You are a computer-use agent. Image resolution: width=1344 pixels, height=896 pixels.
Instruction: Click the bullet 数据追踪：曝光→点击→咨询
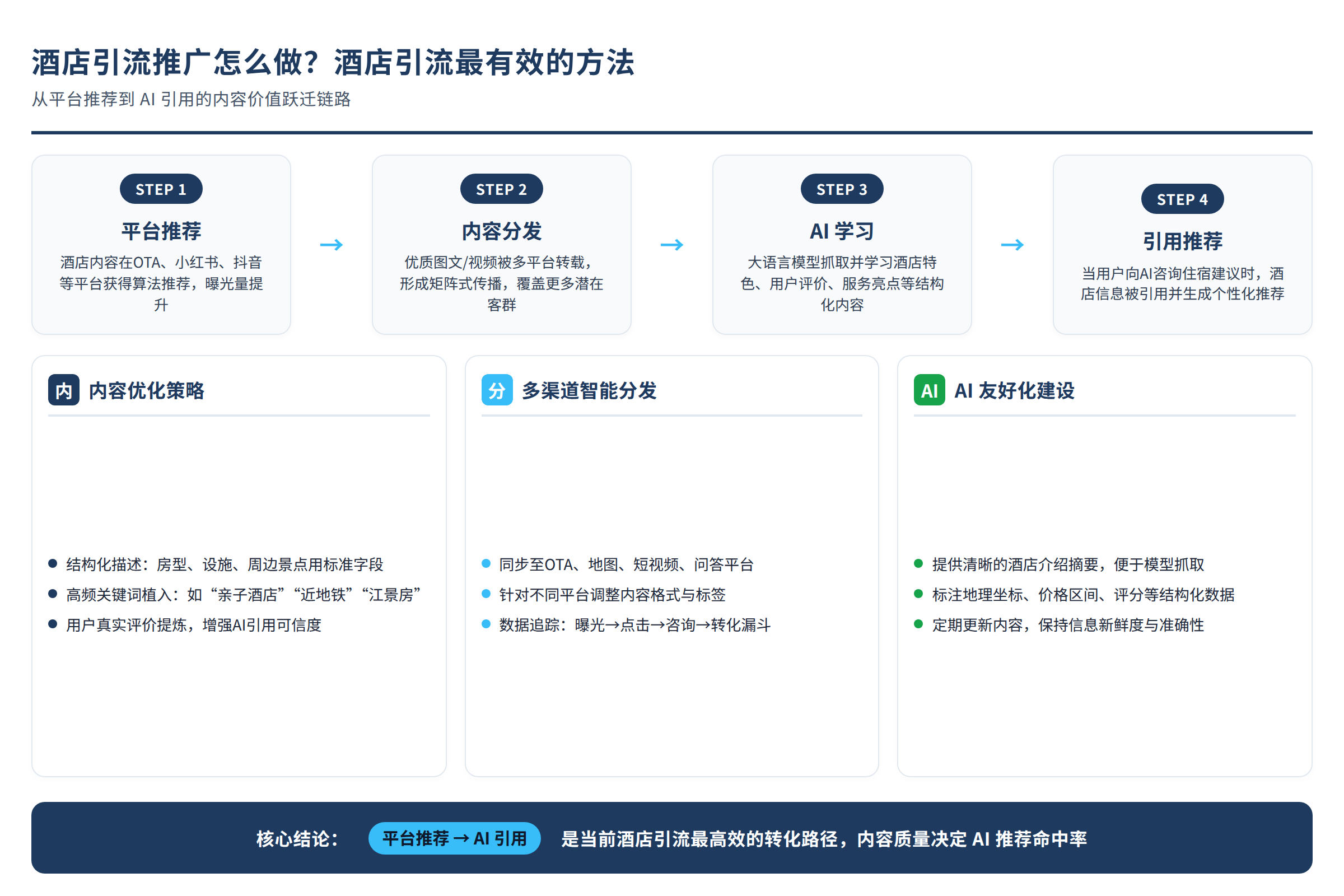tap(635, 625)
